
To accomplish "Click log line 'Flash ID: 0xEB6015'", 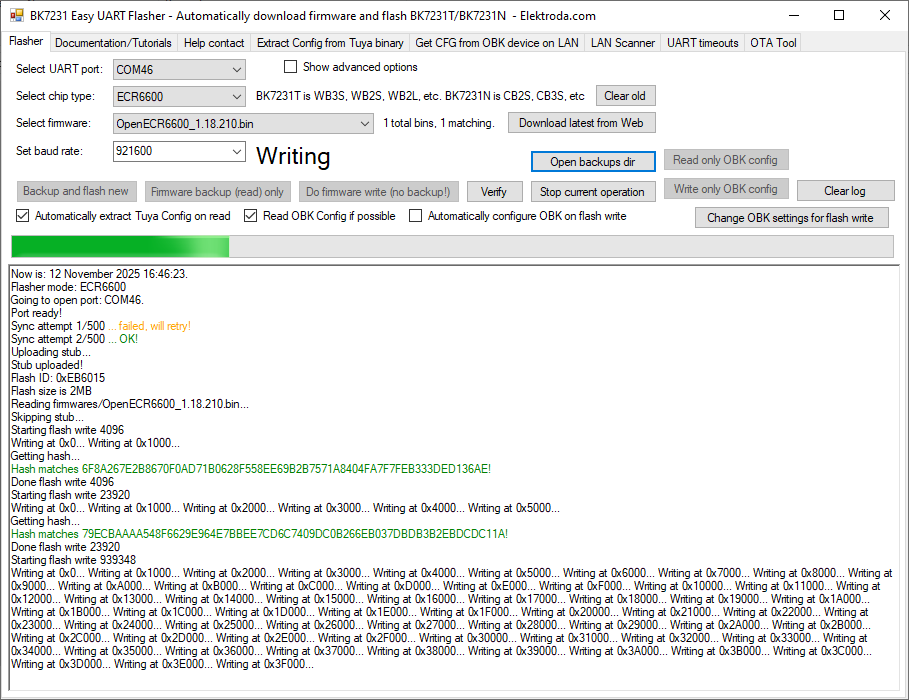I will (x=58, y=378).
